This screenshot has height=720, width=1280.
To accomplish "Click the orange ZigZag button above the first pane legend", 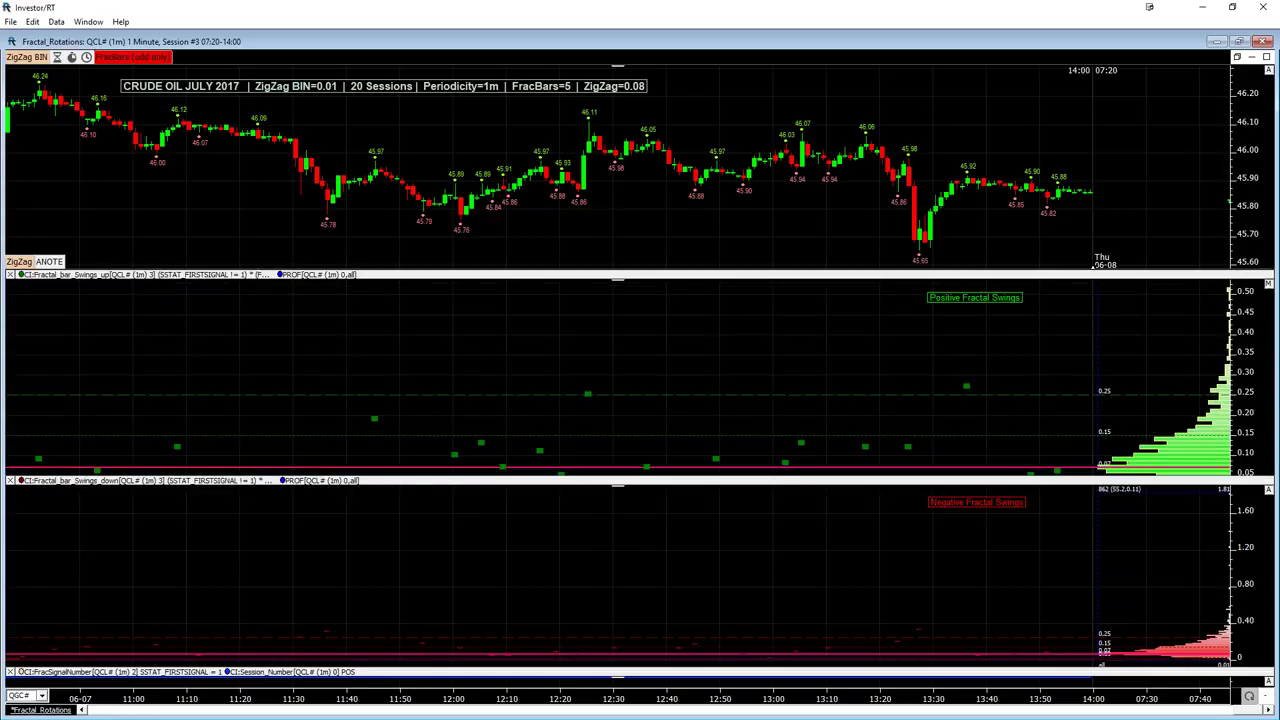I will (x=19, y=262).
